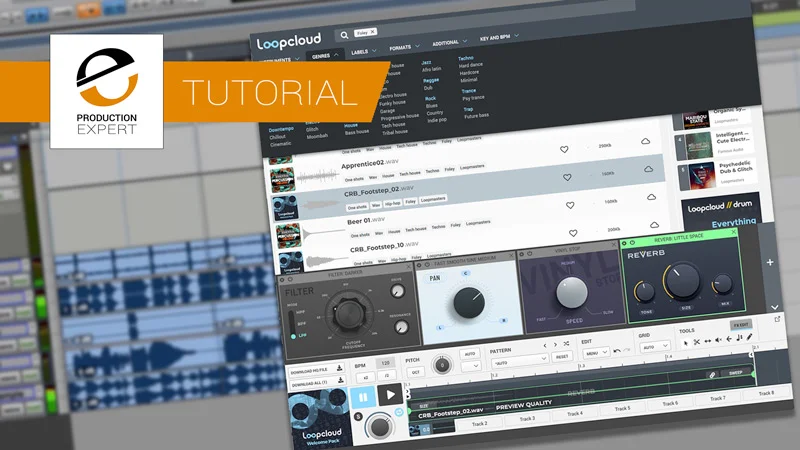Click the shuffle pattern icon

(x=566, y=344)
